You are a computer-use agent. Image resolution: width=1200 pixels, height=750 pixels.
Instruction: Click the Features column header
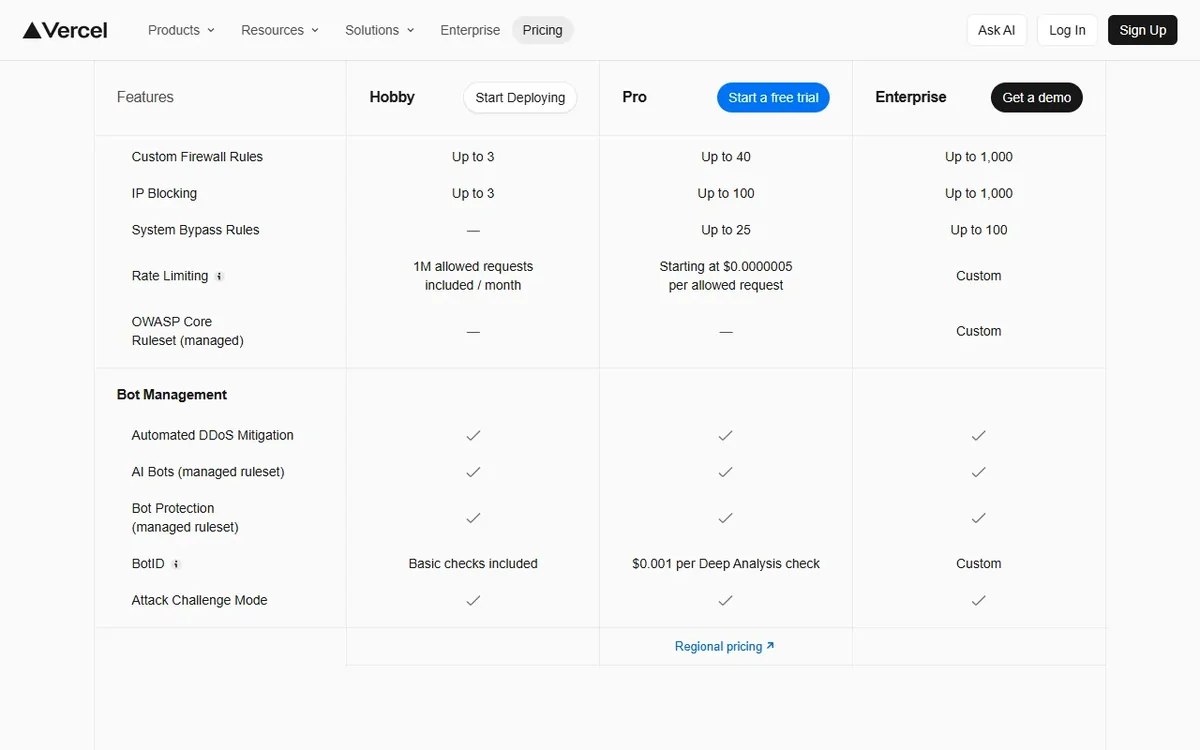[x=145, y=97]
